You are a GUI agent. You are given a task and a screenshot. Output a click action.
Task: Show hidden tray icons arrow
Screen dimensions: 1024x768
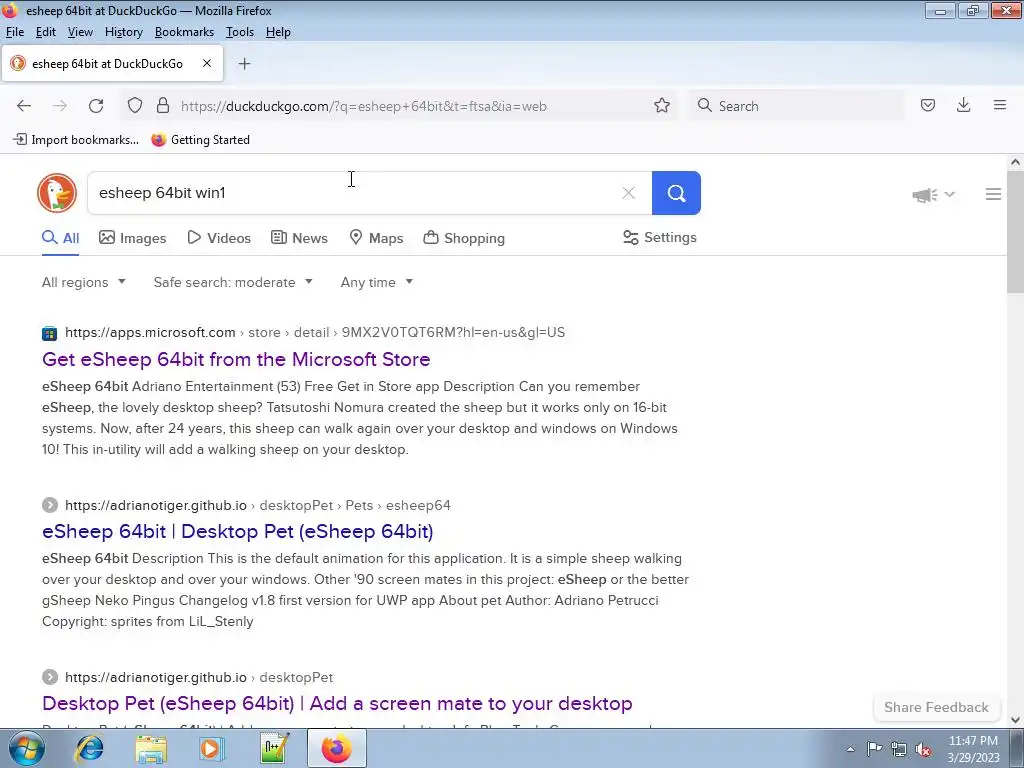(x=850, y=749)
